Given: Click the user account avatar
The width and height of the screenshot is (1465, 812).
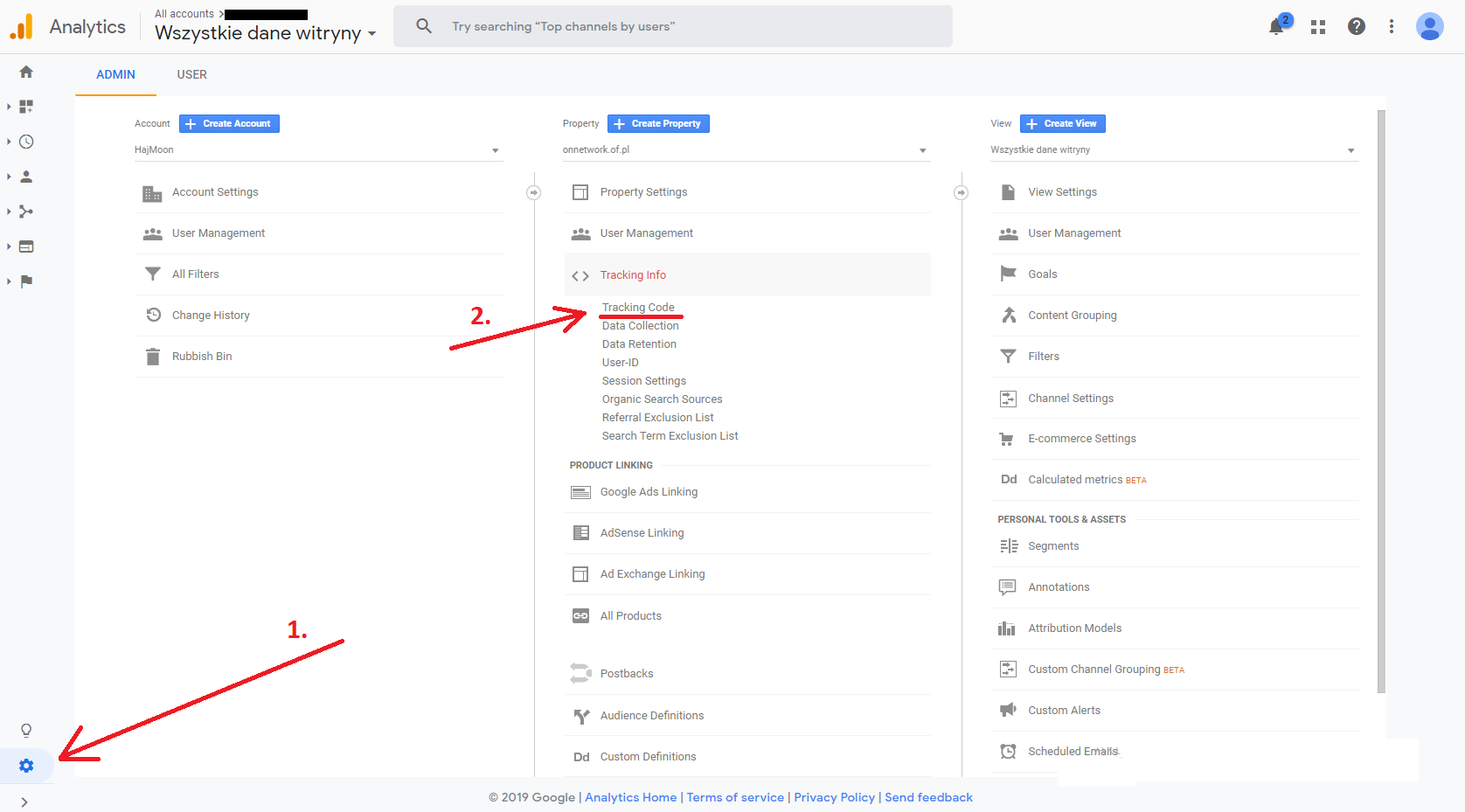Looking at the screenshot, I should 1429,27.
